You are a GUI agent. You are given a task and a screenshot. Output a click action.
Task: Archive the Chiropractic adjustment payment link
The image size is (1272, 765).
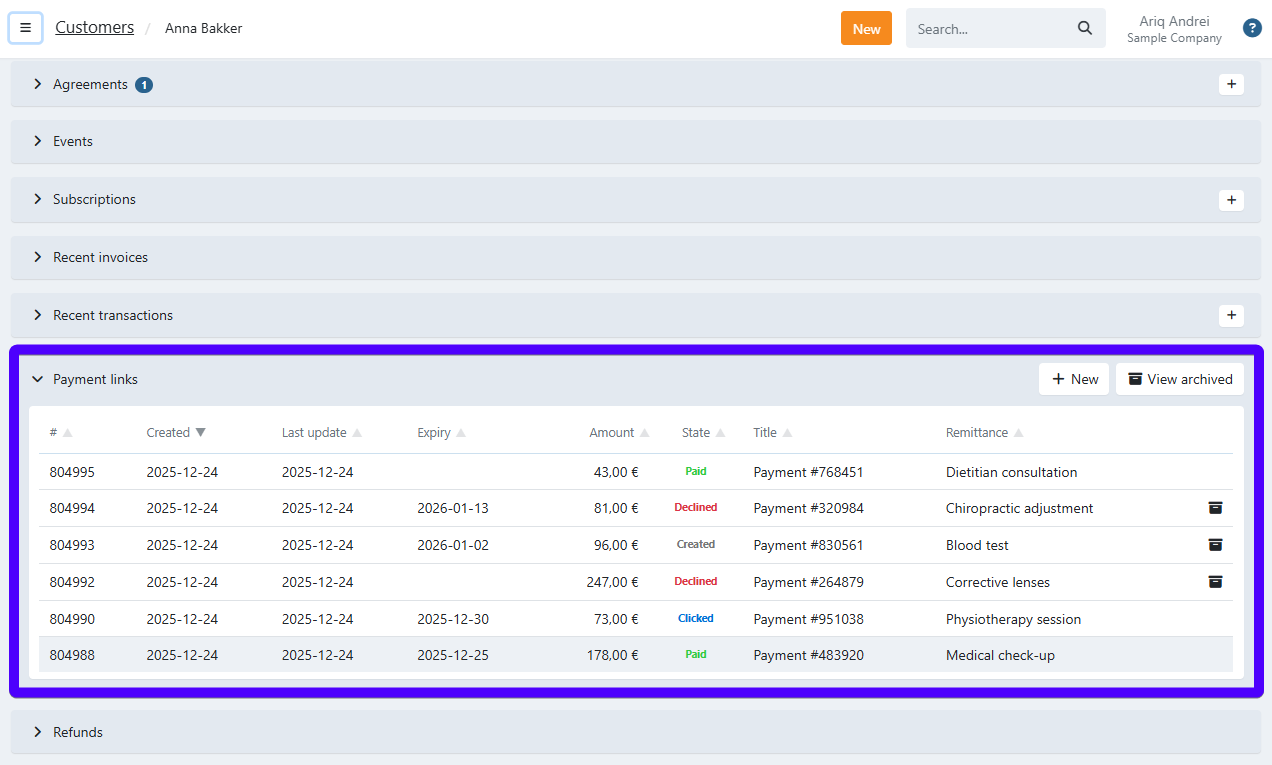click(x=1215, y=508)
